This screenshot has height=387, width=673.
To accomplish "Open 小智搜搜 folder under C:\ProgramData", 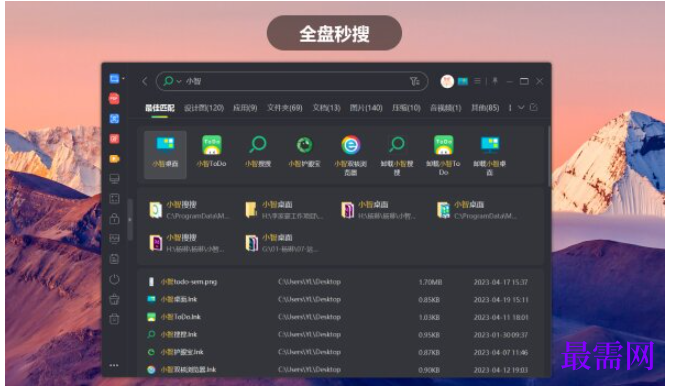I will tap(189, 210).
